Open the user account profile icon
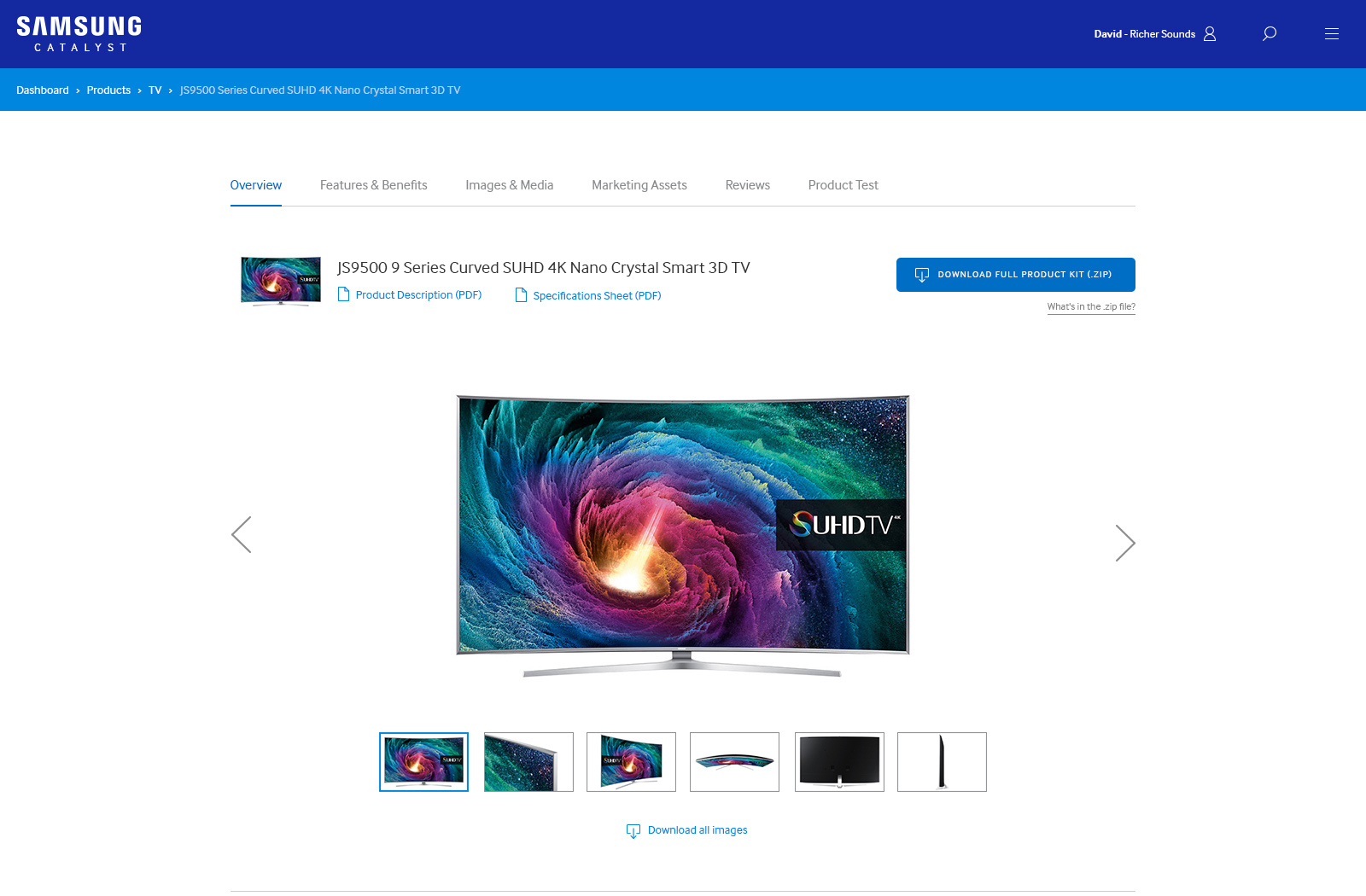The image size is (1366, 896). [1210, 34]
